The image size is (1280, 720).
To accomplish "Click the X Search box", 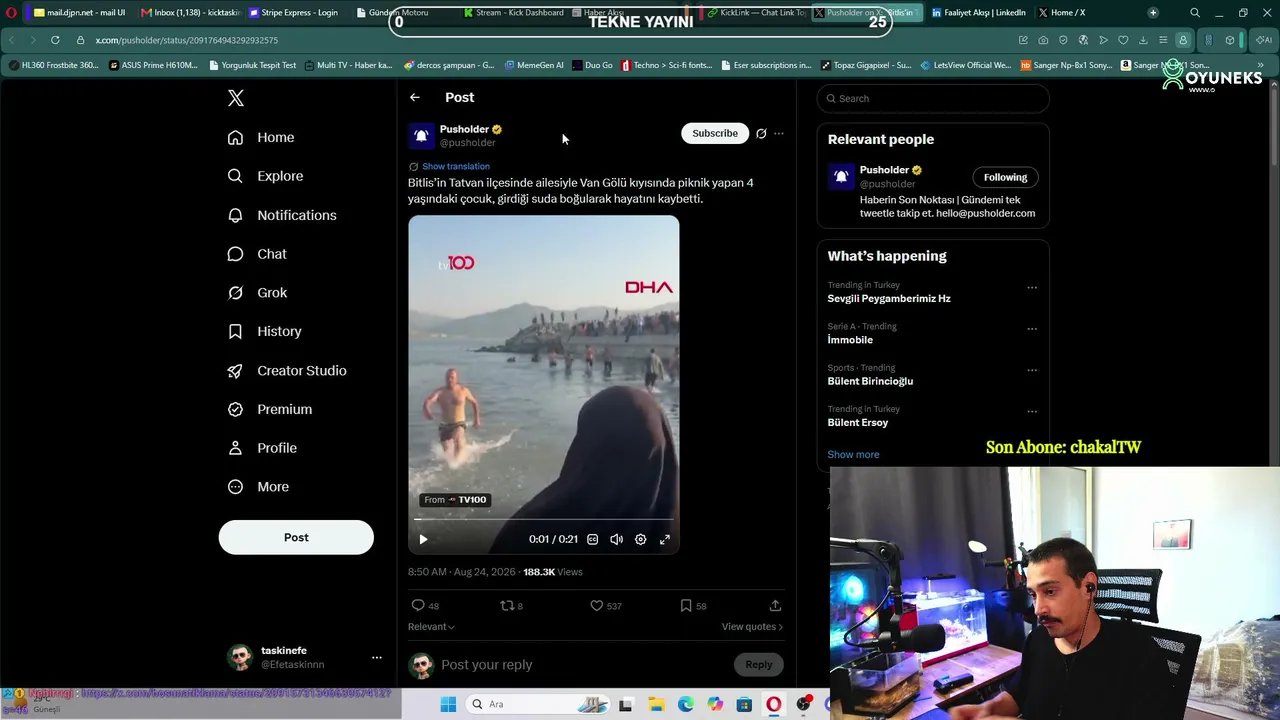I will (x=933, y=98).
